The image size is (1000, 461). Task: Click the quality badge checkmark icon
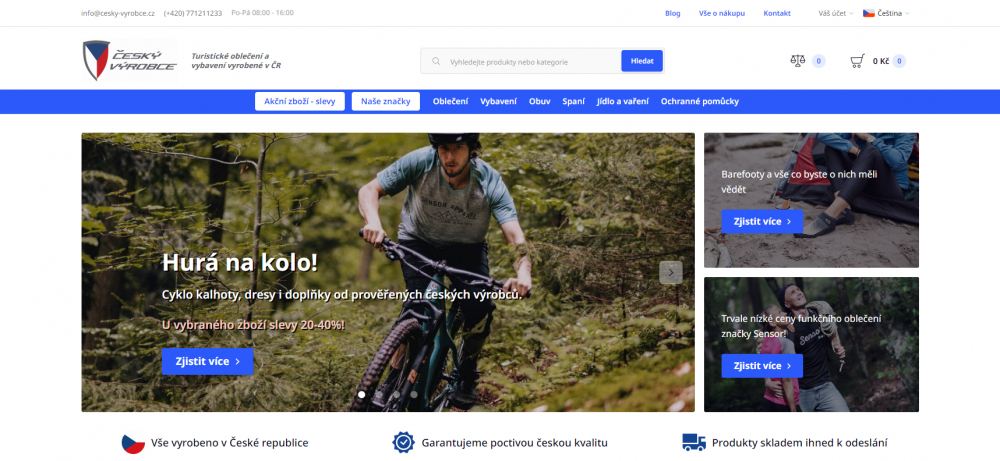[403, 443]
